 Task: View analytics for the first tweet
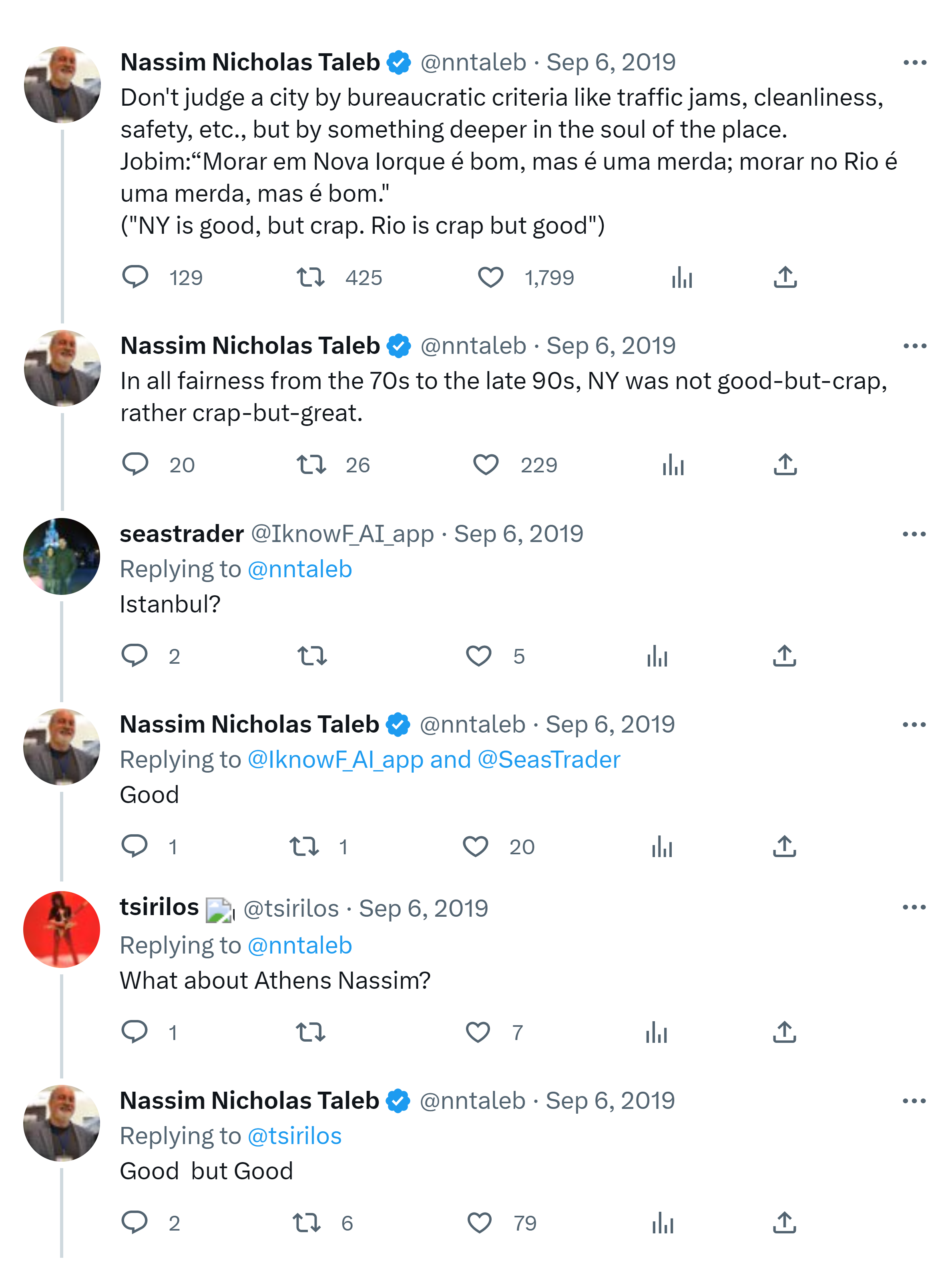[681, 278]
